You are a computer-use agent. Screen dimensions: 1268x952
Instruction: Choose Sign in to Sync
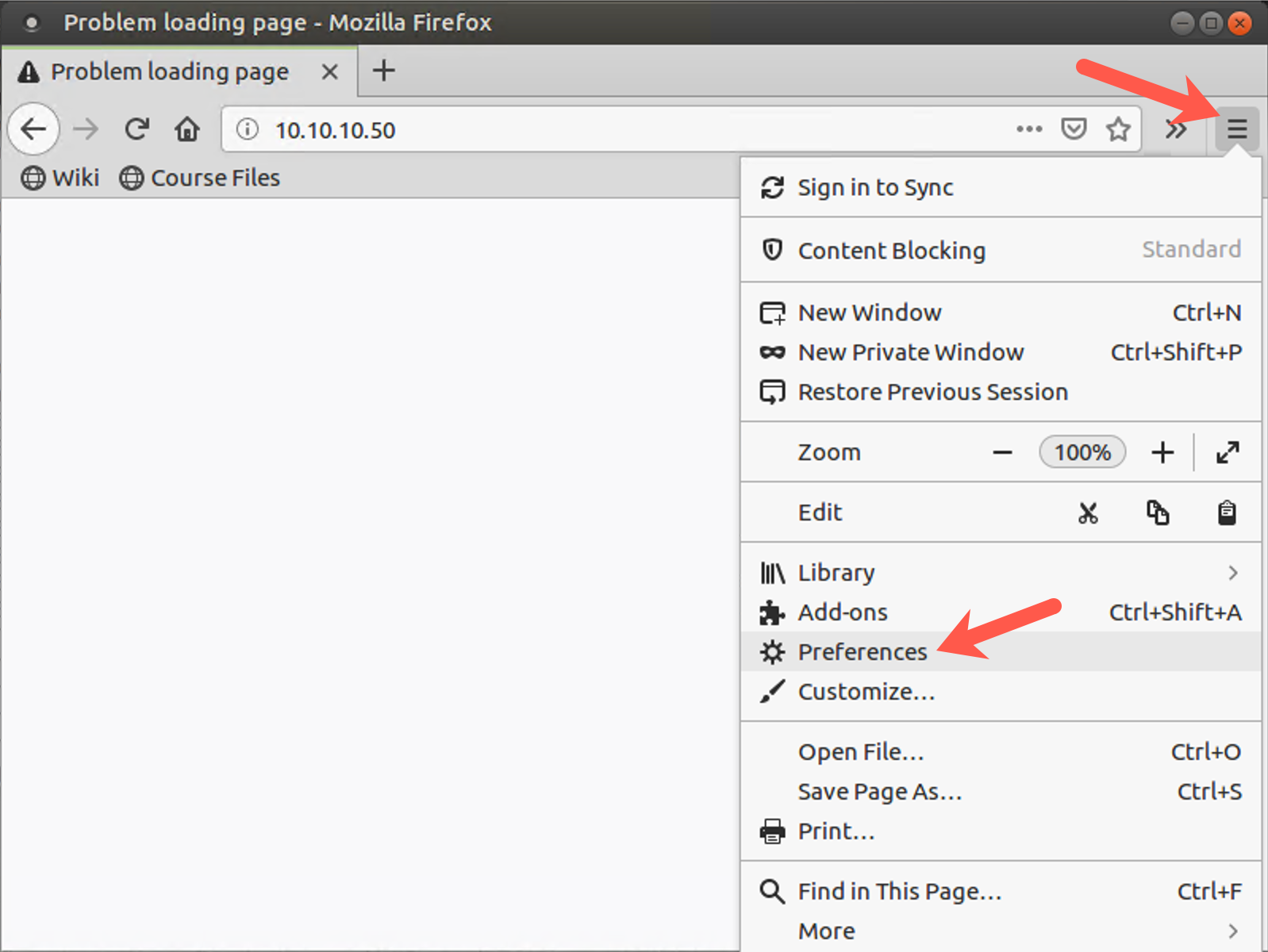coord(1001,187)
